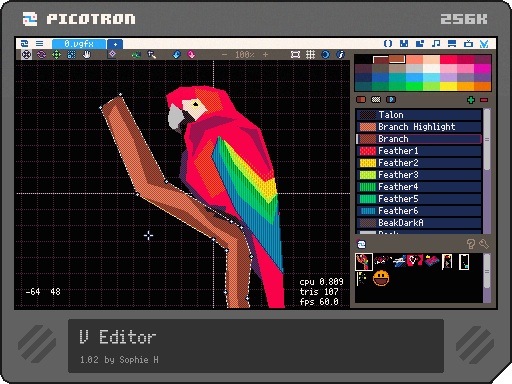
Task: Click the pink redo arrow icon
Action: (191, 54)
